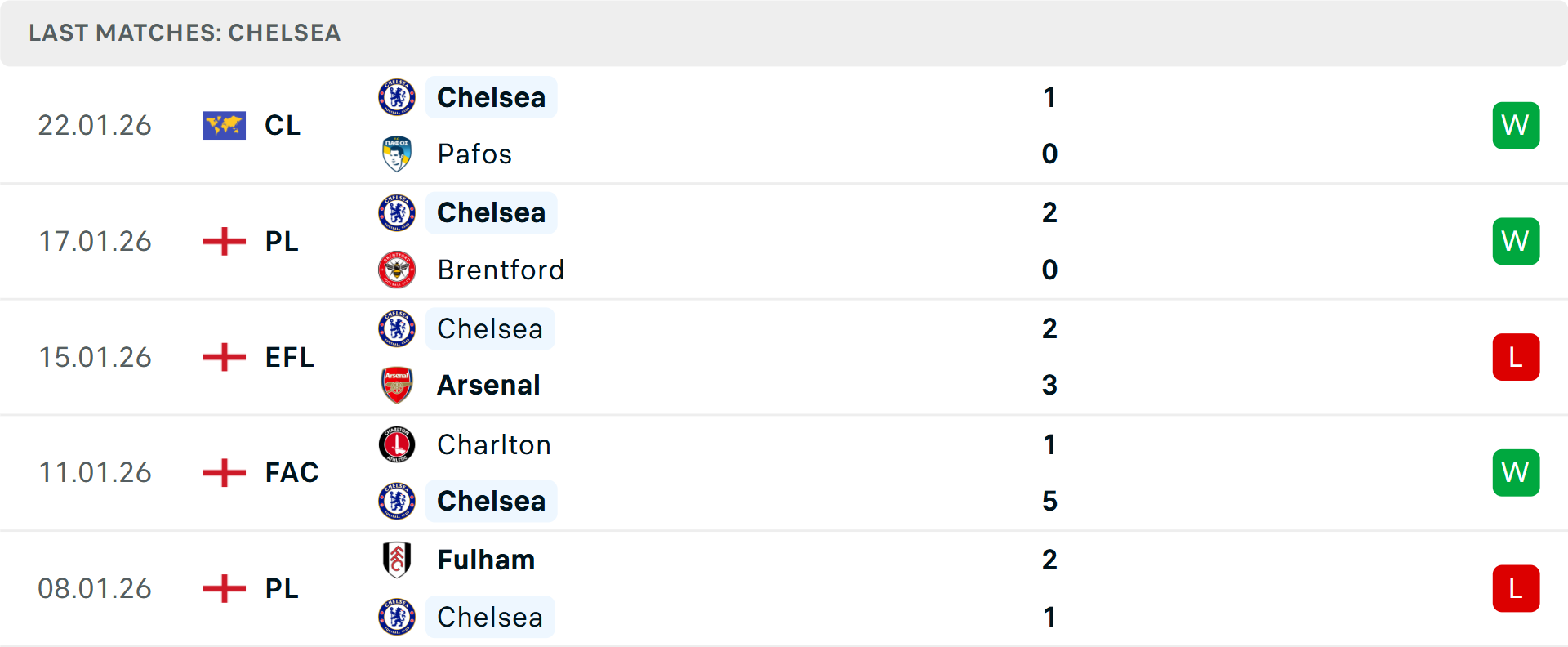Click the Fulham club crest icon
The height and width of the screenshot is (647, 1568).
tap(397, 560)
